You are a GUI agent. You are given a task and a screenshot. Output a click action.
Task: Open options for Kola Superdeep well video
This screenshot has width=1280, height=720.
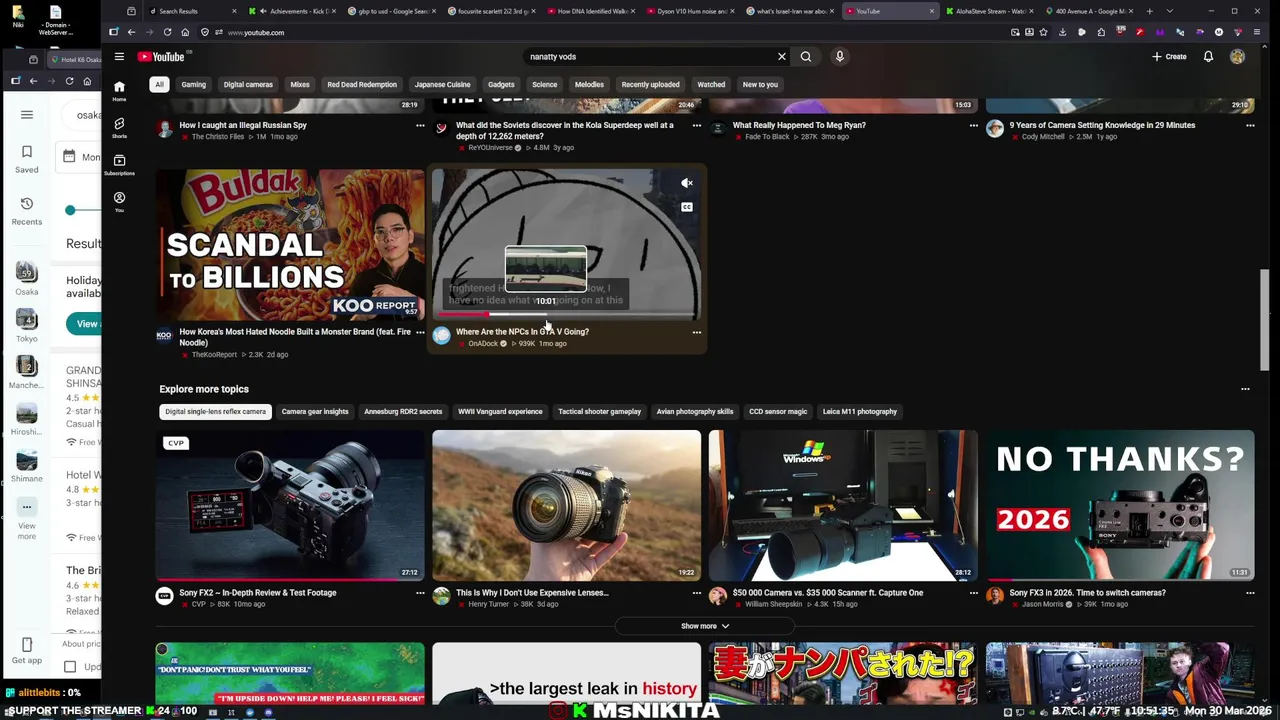click(697, 126)
